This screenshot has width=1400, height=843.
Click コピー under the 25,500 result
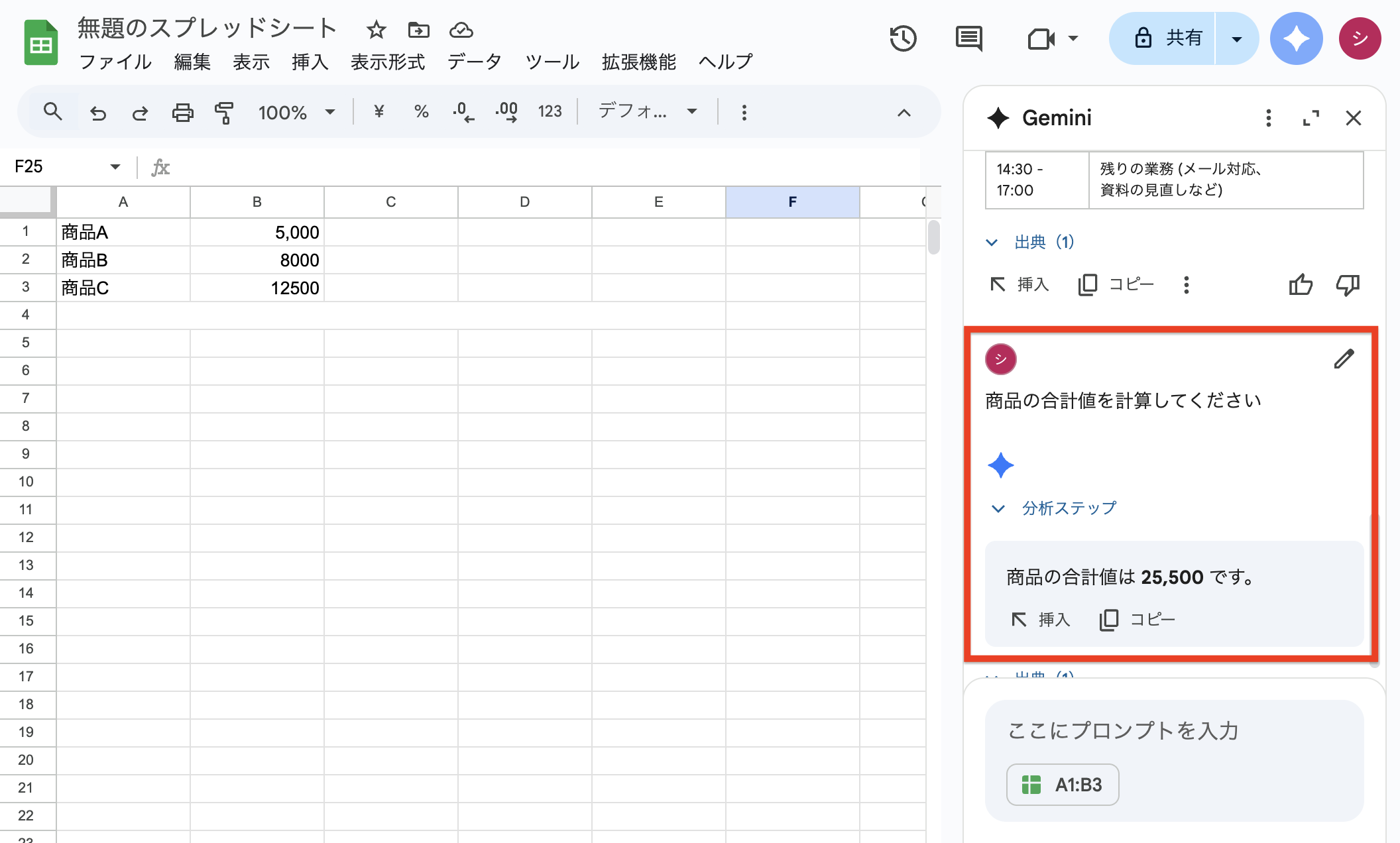point(1137,620)
